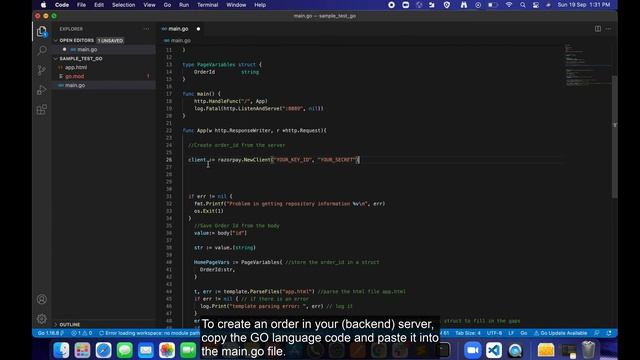Open the Explorer view in activity bar

(42, 31)
